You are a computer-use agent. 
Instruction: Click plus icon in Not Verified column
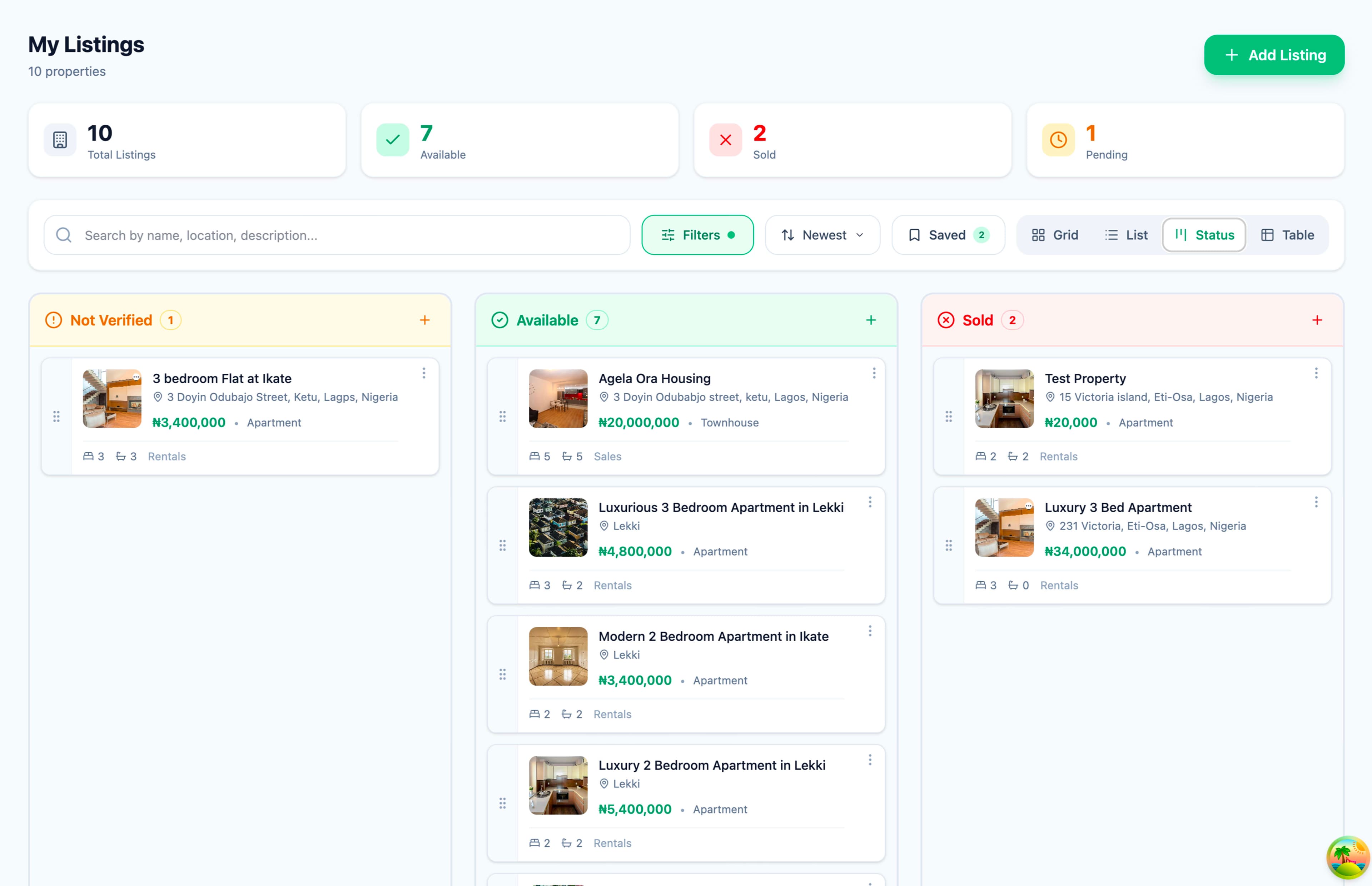click(424, 320)
